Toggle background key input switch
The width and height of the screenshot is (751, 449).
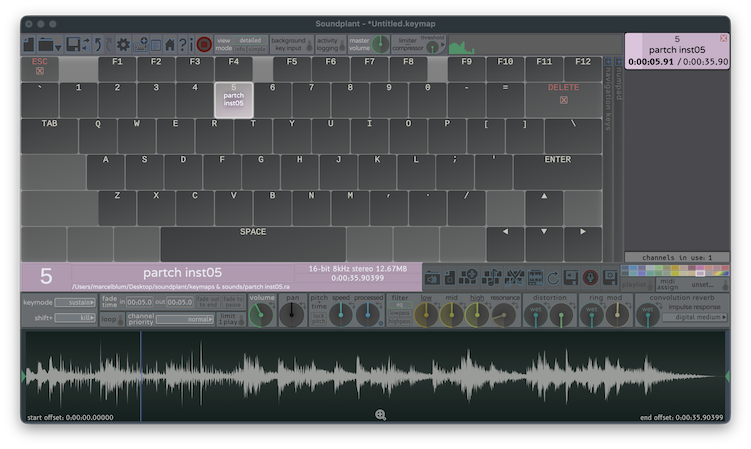309,46
